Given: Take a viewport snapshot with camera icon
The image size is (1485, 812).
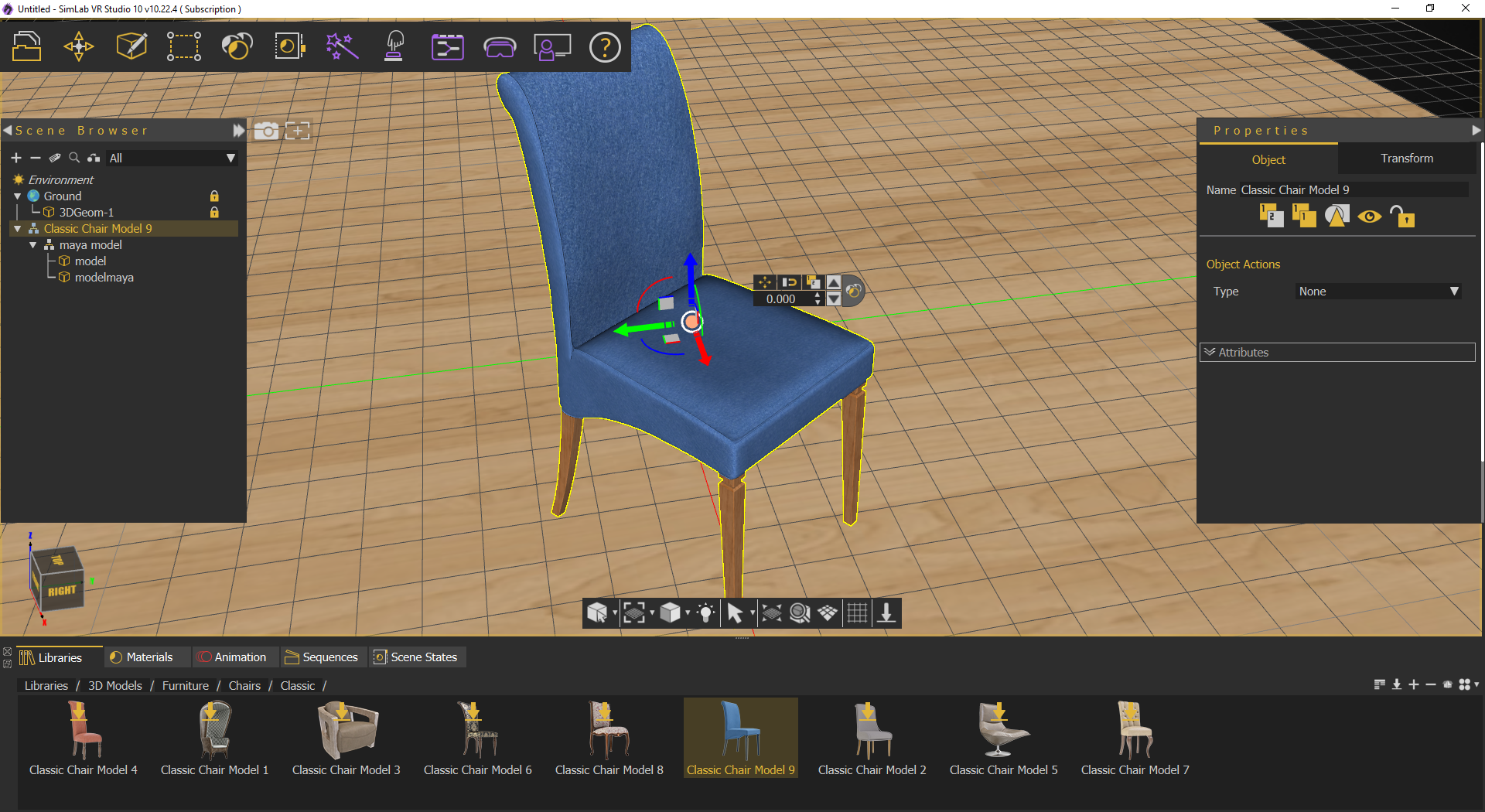Looking at the screenshot, I should coord(266,131).
